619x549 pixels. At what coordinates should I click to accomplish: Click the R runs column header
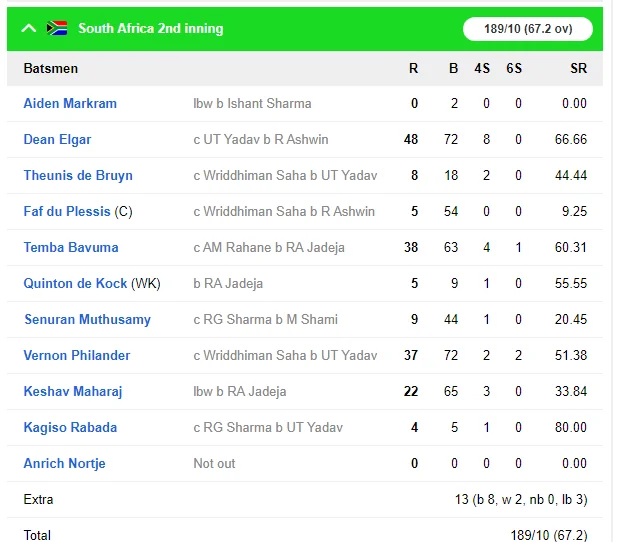point(413,68)
